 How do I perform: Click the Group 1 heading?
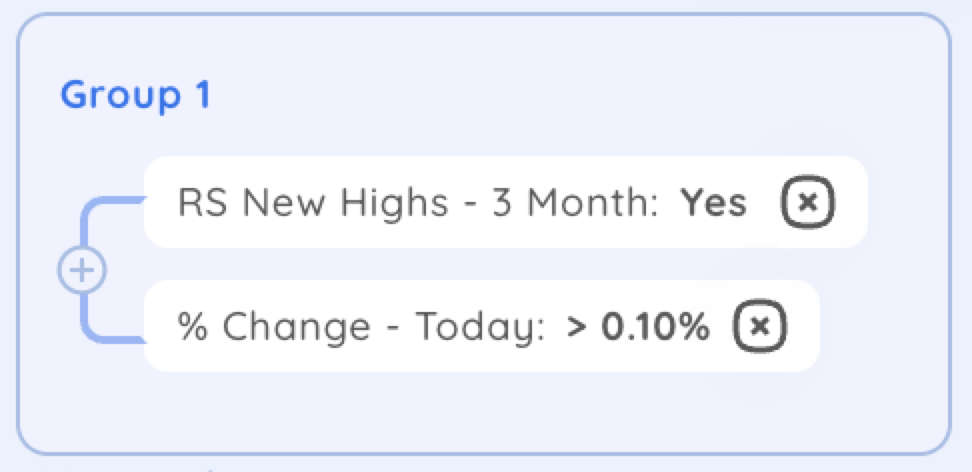pyautogui.click(x=136, y=95)
